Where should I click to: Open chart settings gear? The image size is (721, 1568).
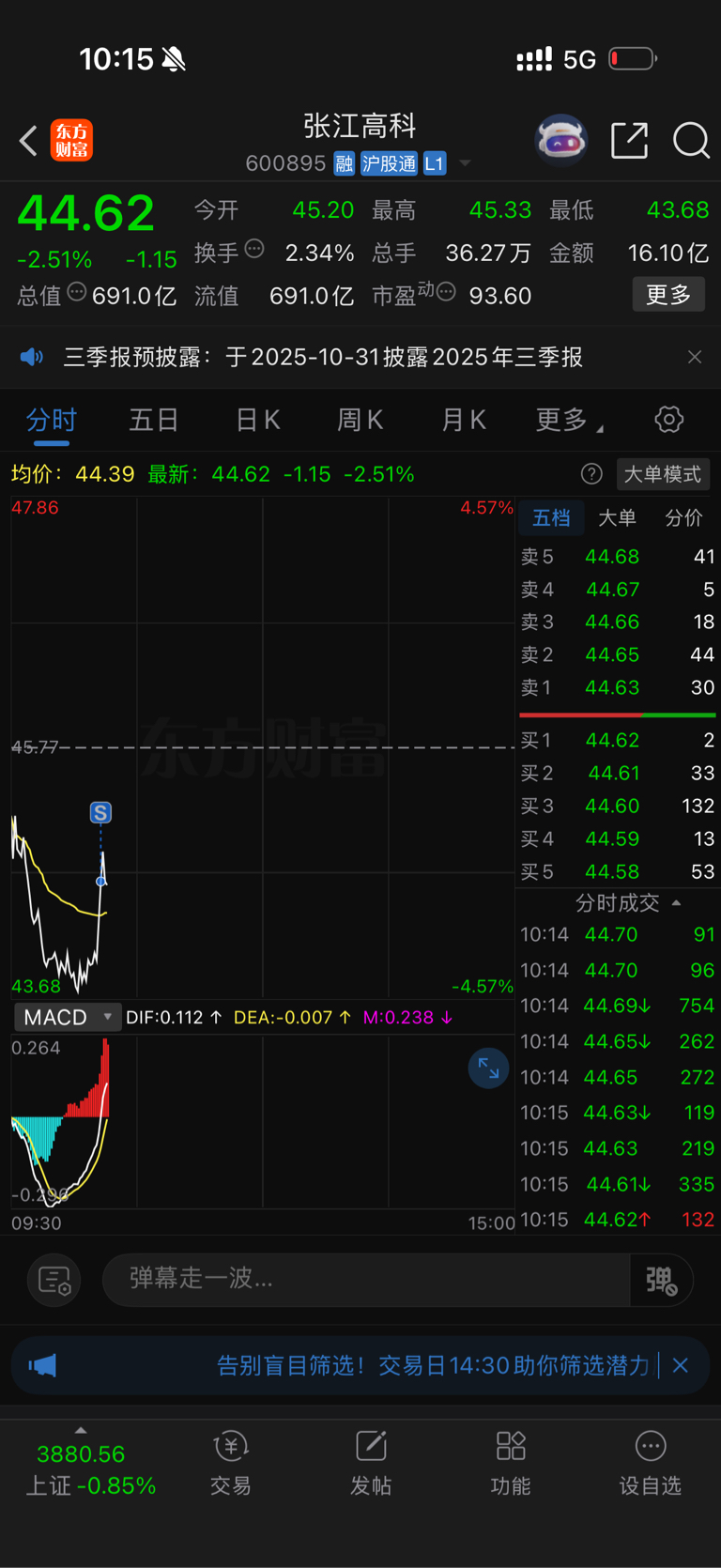pos(669,419)
